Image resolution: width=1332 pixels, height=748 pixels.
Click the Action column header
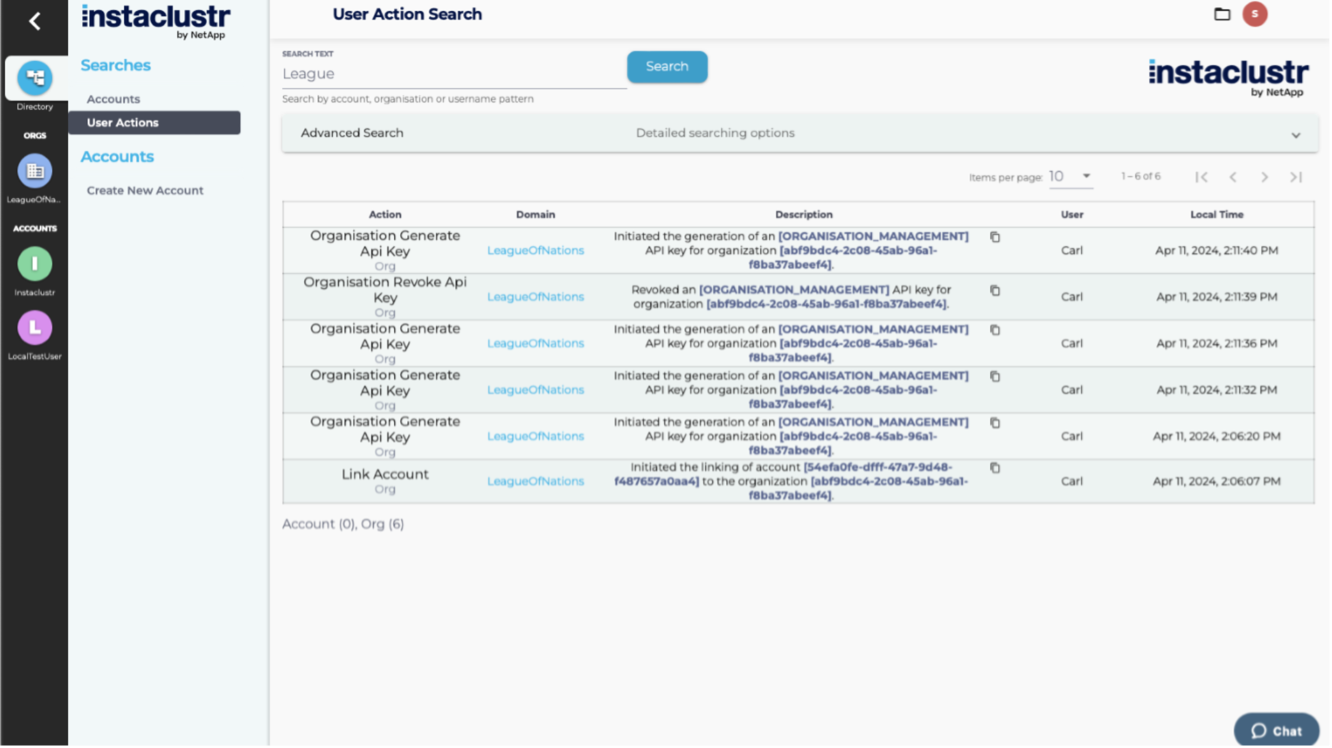[386, 215]
